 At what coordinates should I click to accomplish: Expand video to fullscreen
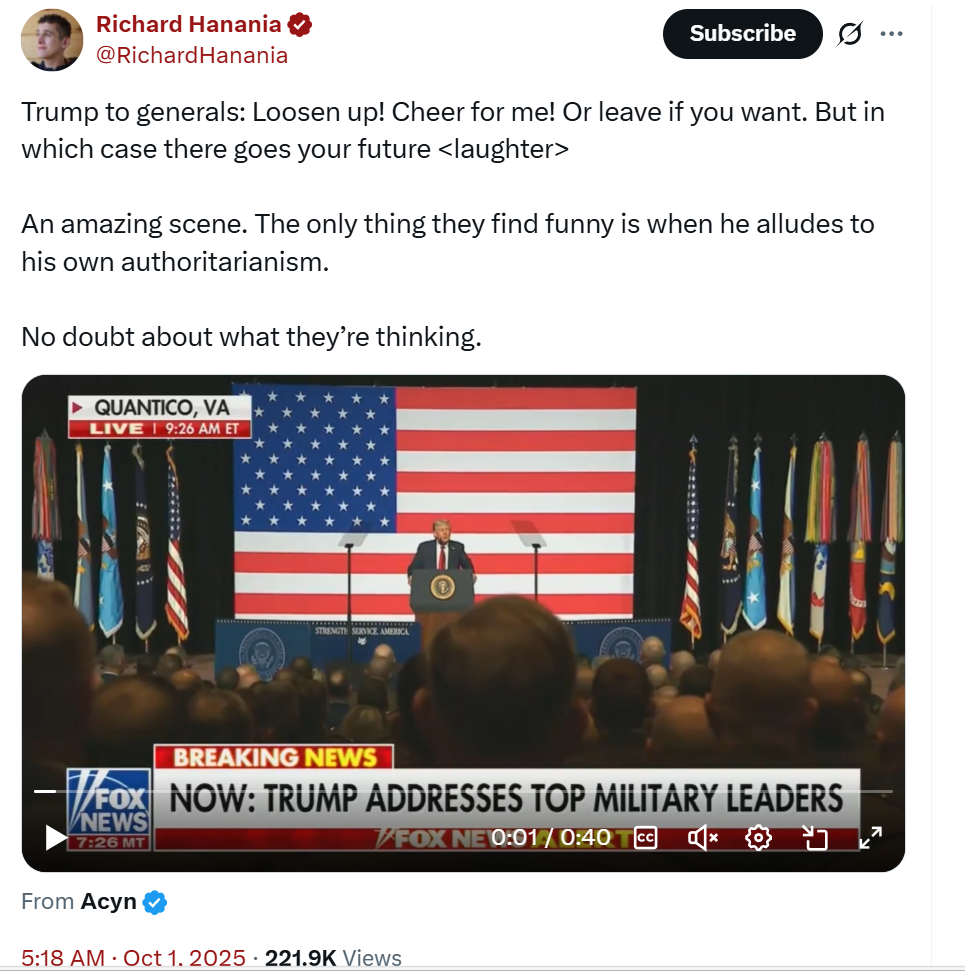[871, 837]
